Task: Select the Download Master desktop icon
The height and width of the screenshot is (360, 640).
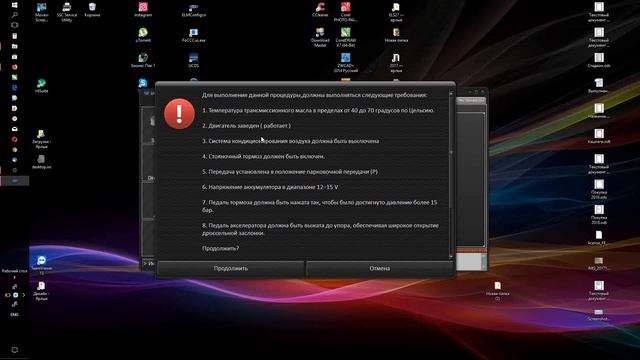Action: click(320, 37)
